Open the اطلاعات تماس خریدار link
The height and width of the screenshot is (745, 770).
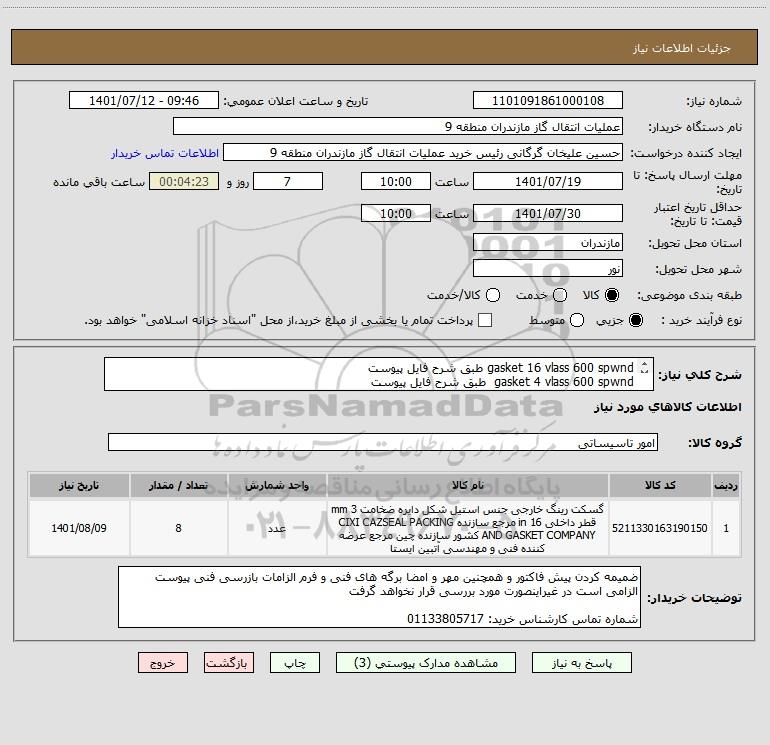(x=165, y=153)
